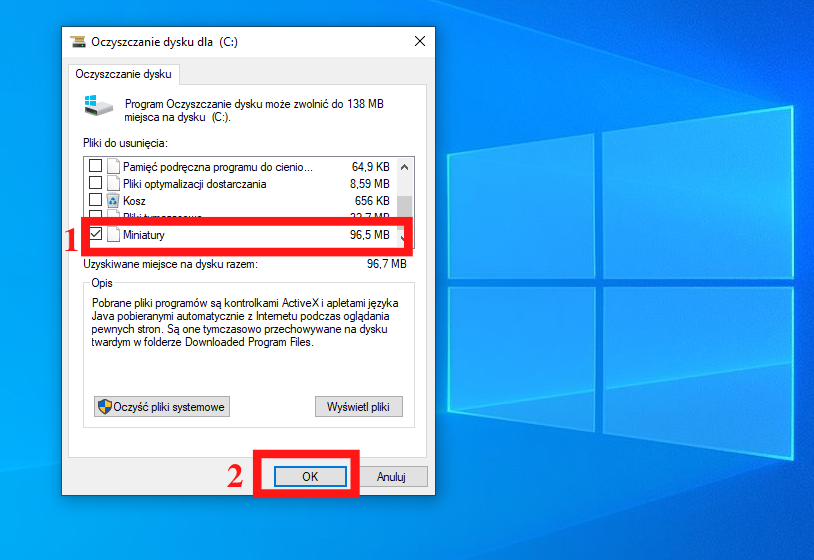This screenshot has height=560, width=814.
Task: Check the Pamięć podręczna programu checkbox
Action: click(x=95, y=166)
